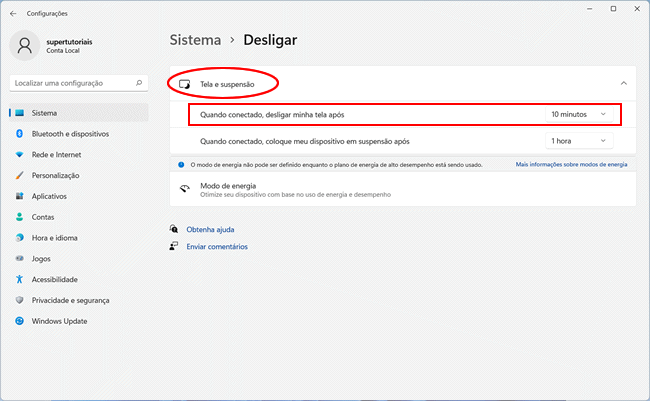650x401 pixels.
Task: Collapse the Tela e suspensão section
Action: coord(623,83)
